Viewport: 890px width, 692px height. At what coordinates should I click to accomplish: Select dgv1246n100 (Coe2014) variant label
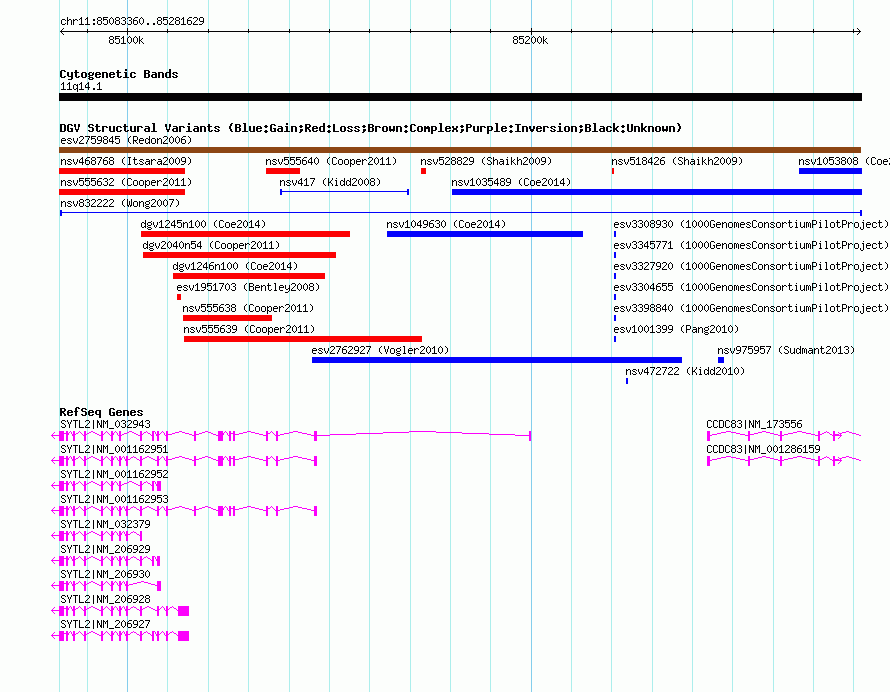point(235,266)
